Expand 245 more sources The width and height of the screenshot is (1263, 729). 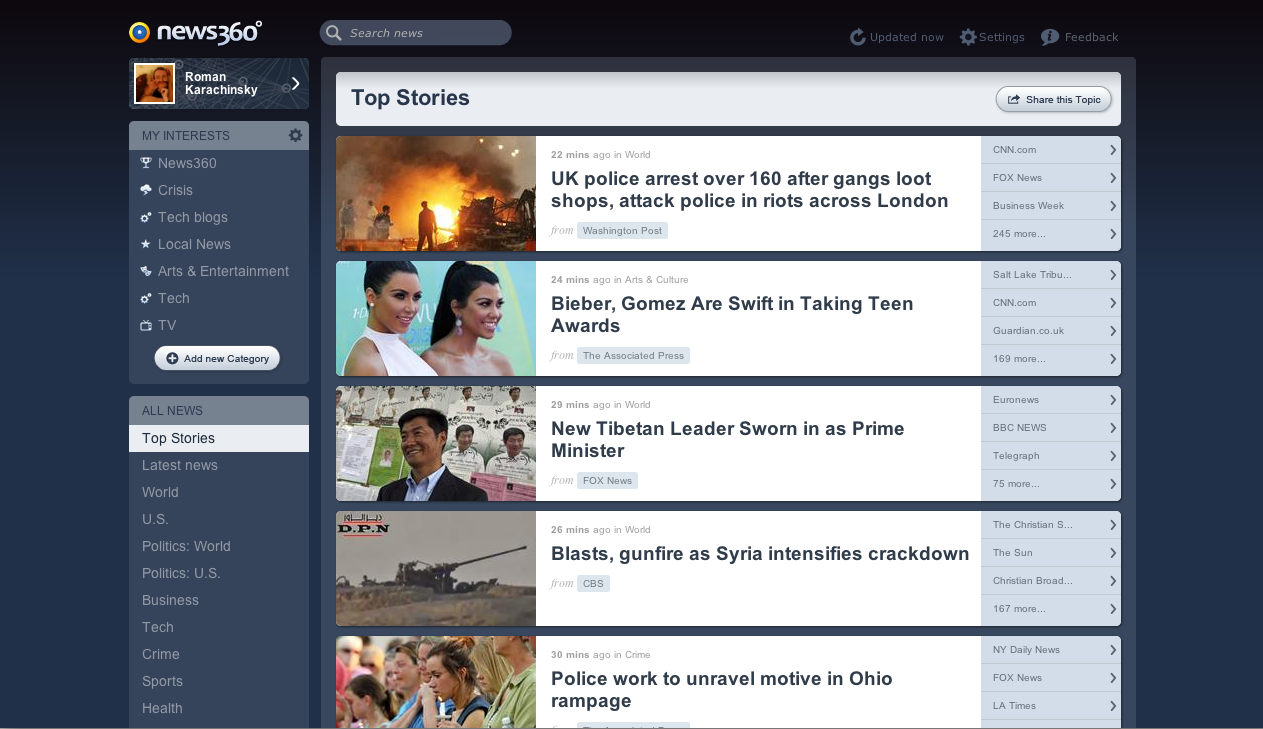coord(1051,234)
